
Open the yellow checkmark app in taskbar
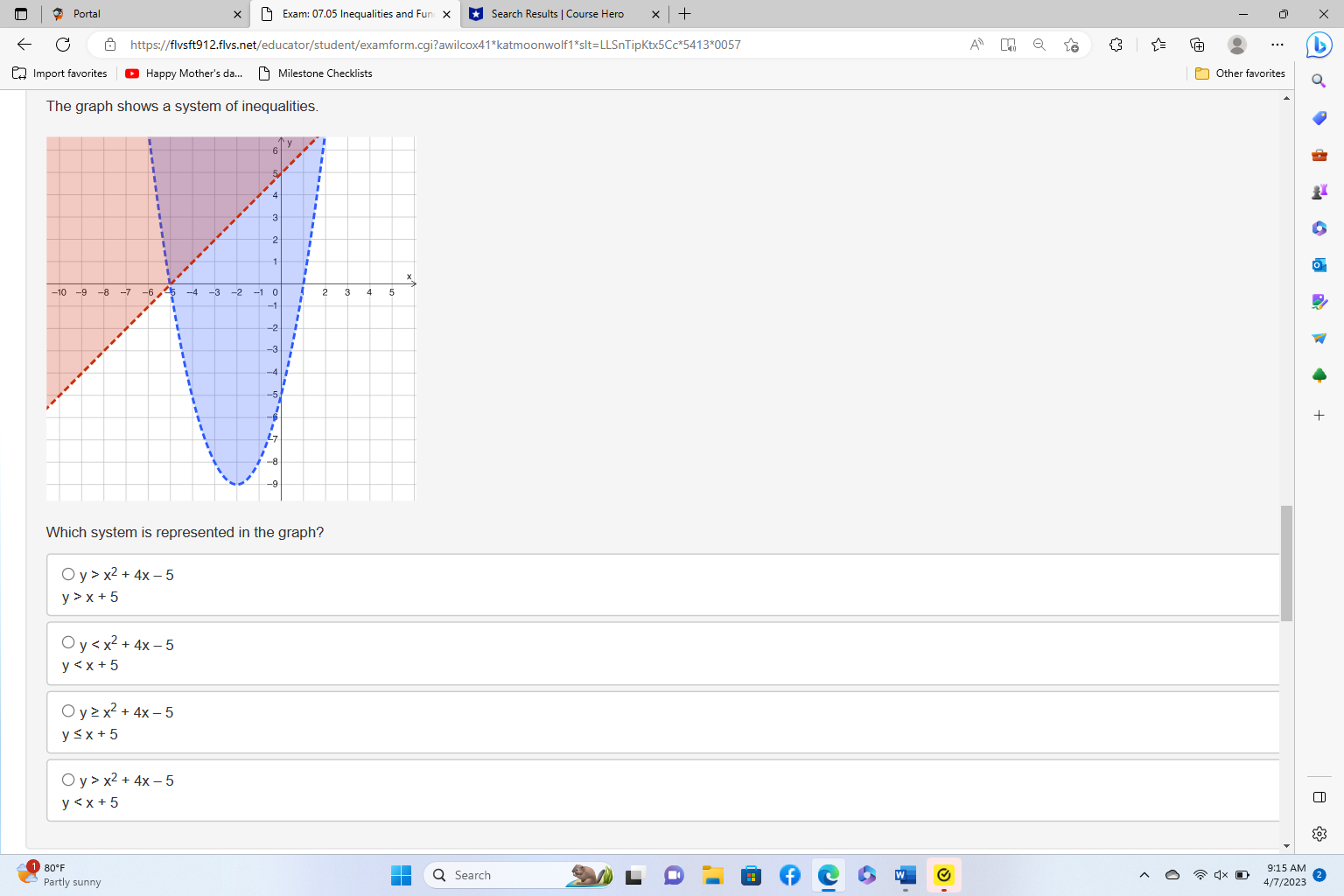click(943, 875)
